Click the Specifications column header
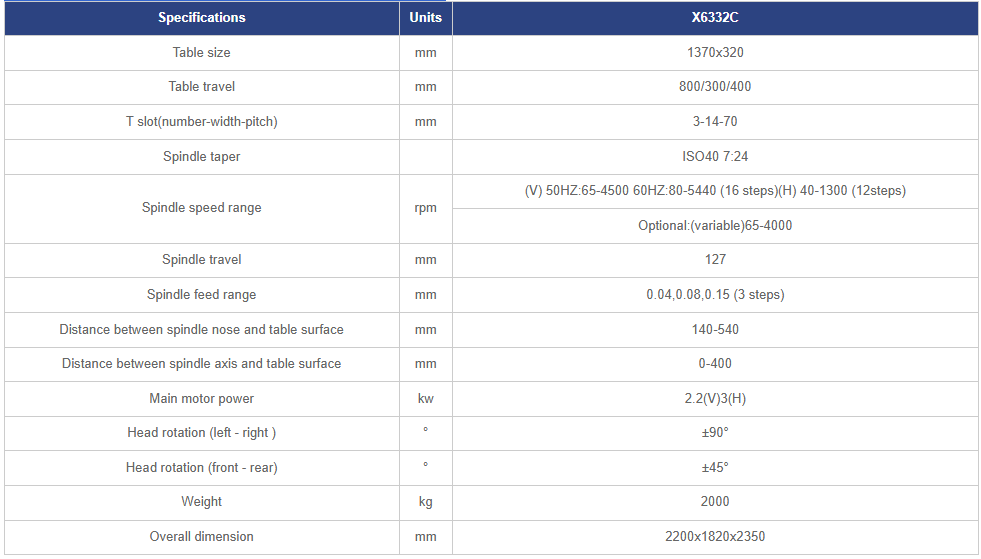Image resolution: width=981 pixels, height=559 pixels. tap(201, 18)
